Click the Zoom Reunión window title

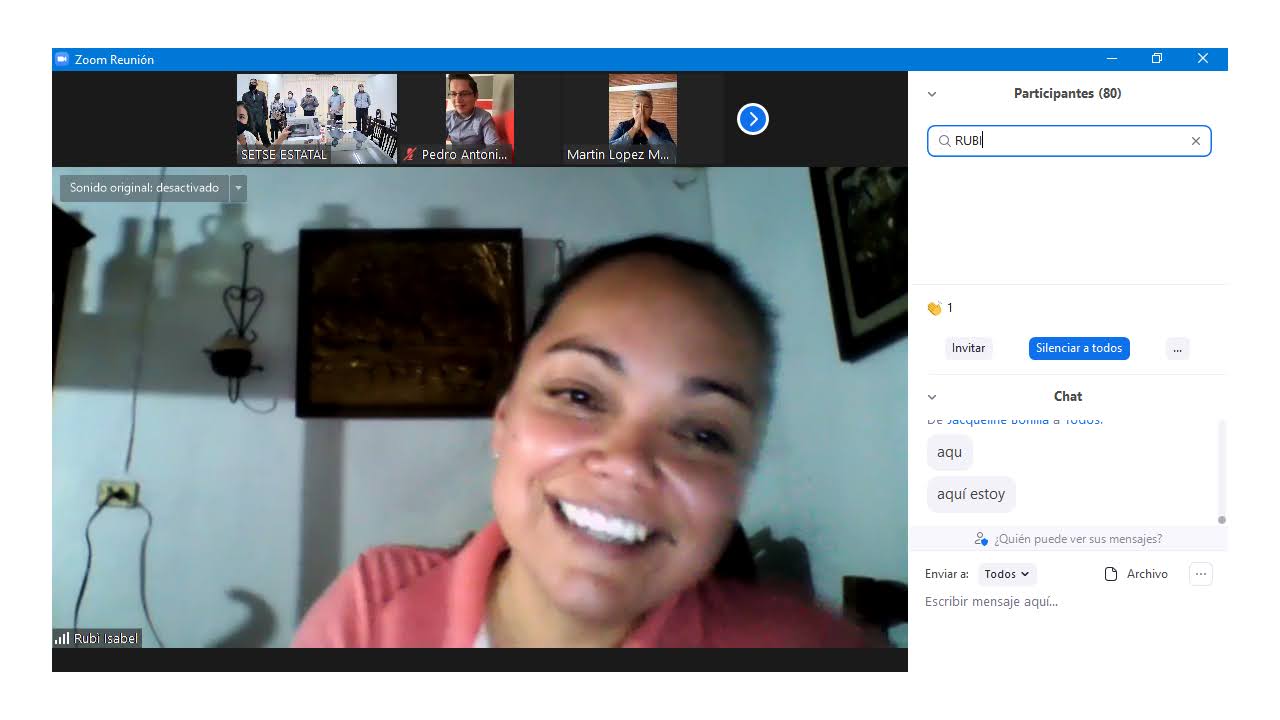(x=114, y=60)
